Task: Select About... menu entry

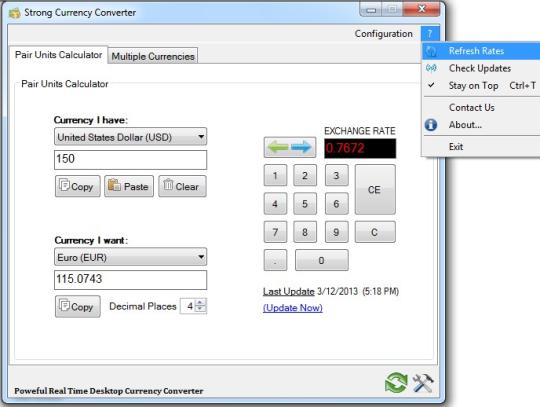Action: click(x=482, y=125)
